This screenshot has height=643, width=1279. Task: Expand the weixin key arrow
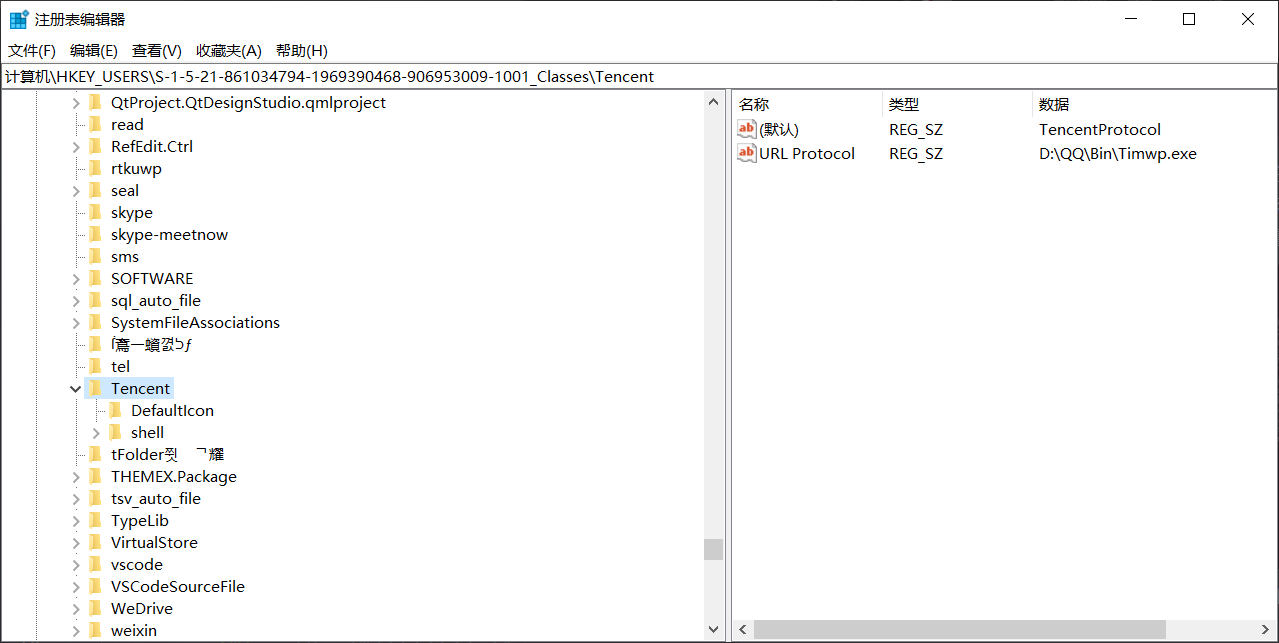click(x=76, y=631)
